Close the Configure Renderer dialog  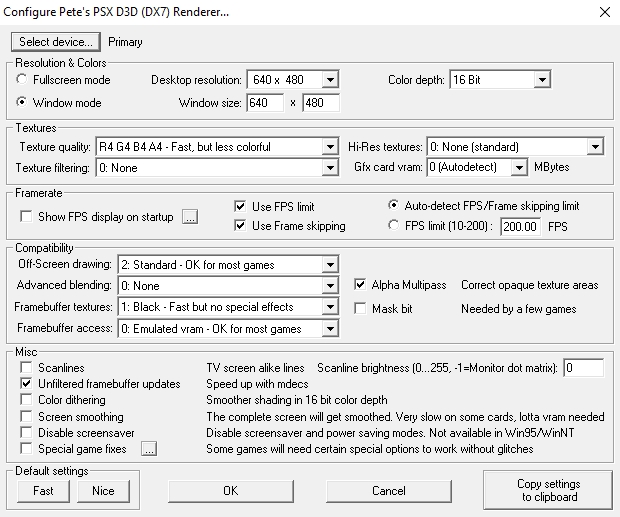[x=605, y=12]
